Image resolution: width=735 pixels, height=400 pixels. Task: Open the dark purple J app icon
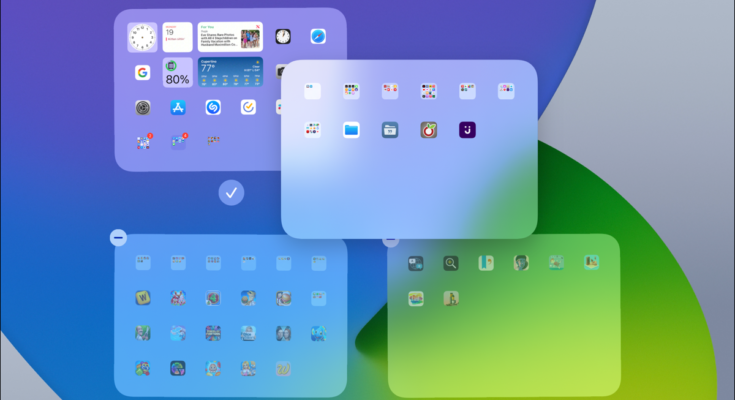[466, 129]
